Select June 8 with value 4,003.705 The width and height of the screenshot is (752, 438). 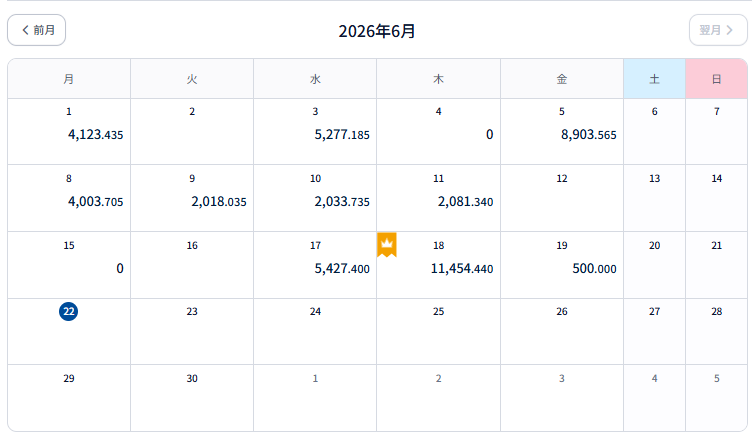69,198
